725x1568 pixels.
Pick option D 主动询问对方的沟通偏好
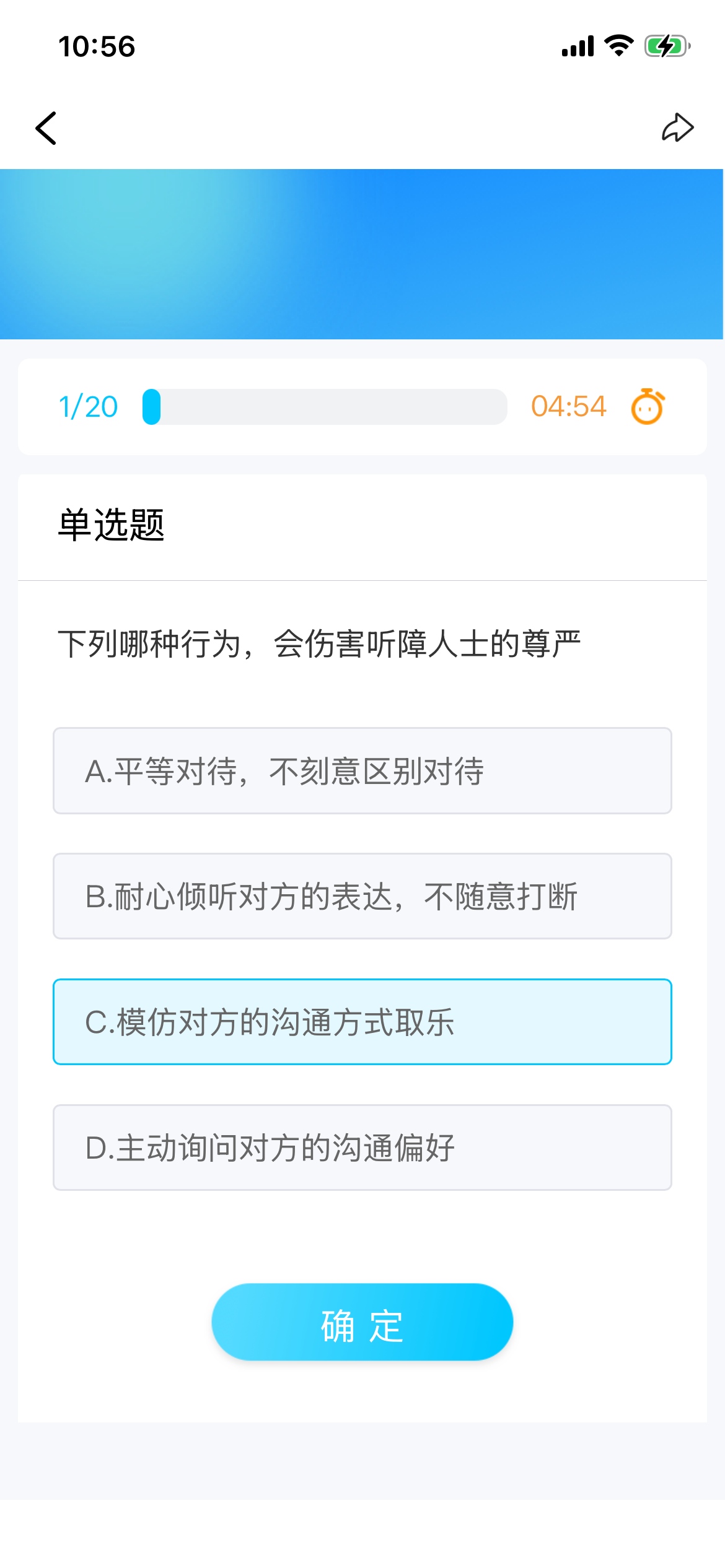click(x=362, y=1148)
